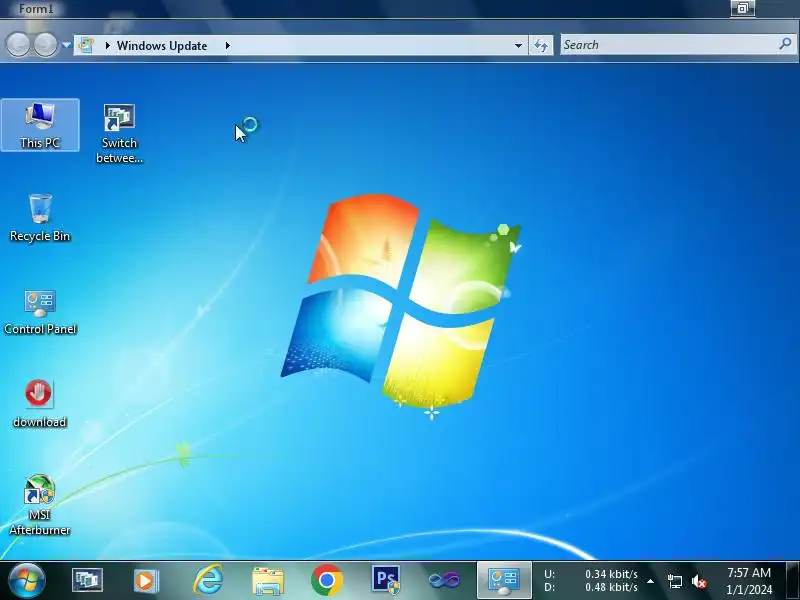Click the address bar location icon
Screen dimensions: 800x600
(86, 45)
